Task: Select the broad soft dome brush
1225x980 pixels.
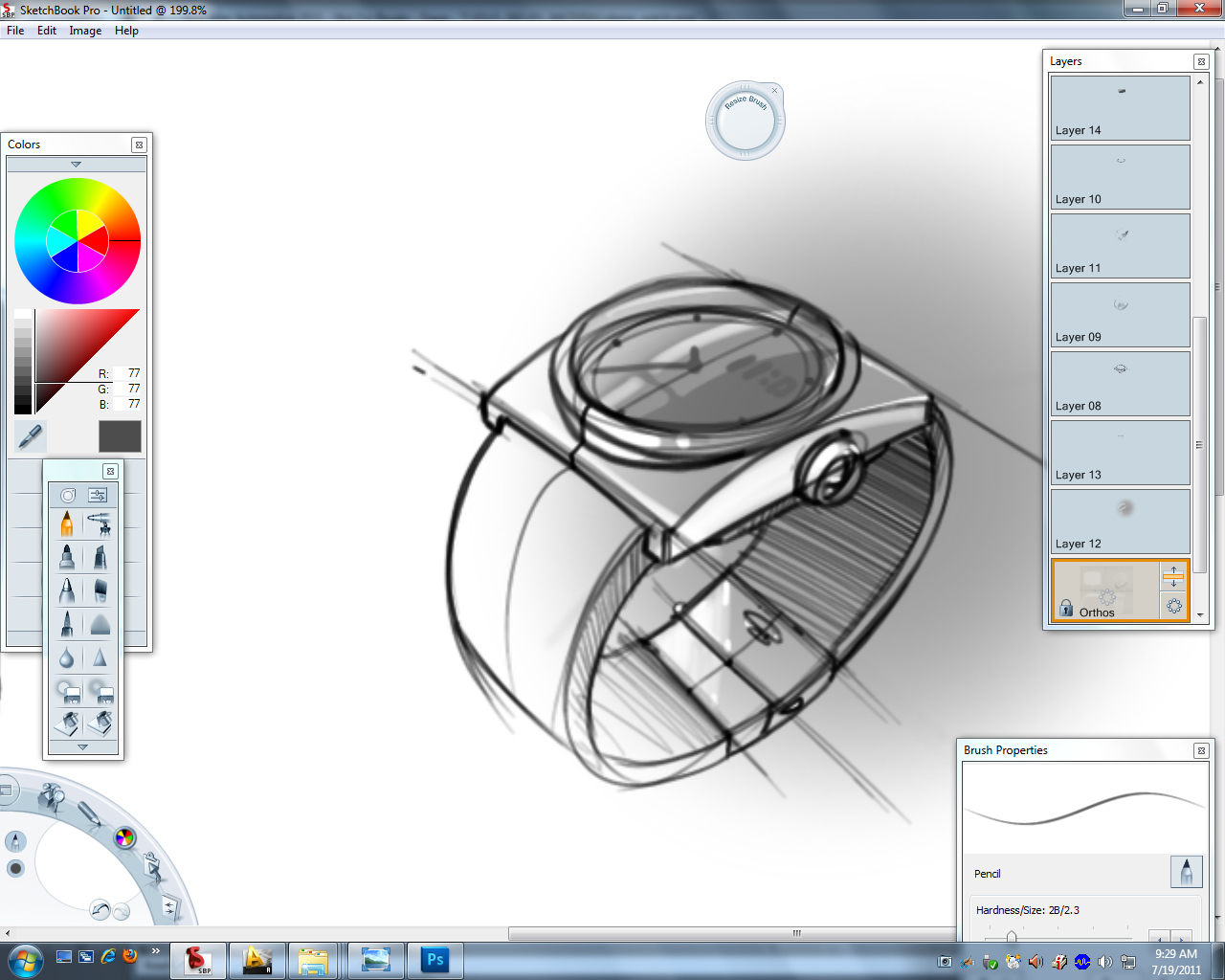Action: click(x=99, y=623)
